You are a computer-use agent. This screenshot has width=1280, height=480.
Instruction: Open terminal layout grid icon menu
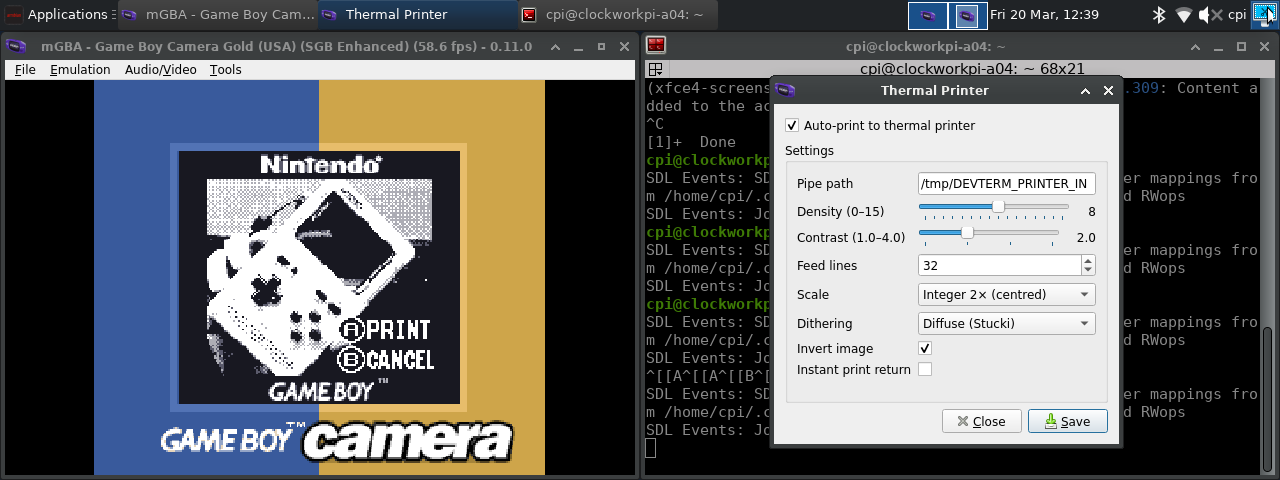(x=655, y=69)
